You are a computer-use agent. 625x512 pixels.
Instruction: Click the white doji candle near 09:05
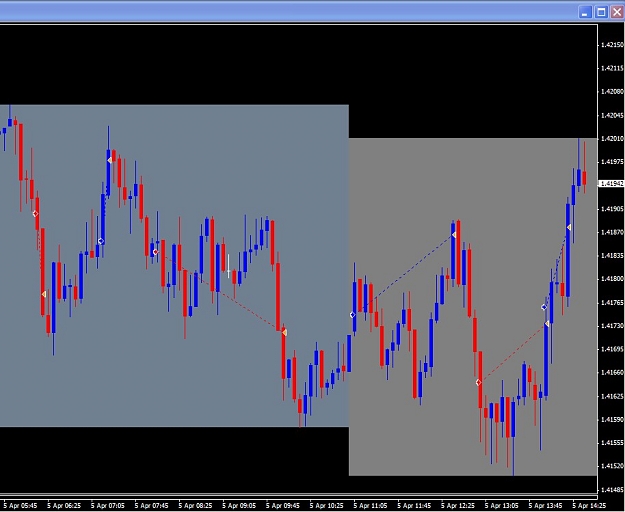228,266
